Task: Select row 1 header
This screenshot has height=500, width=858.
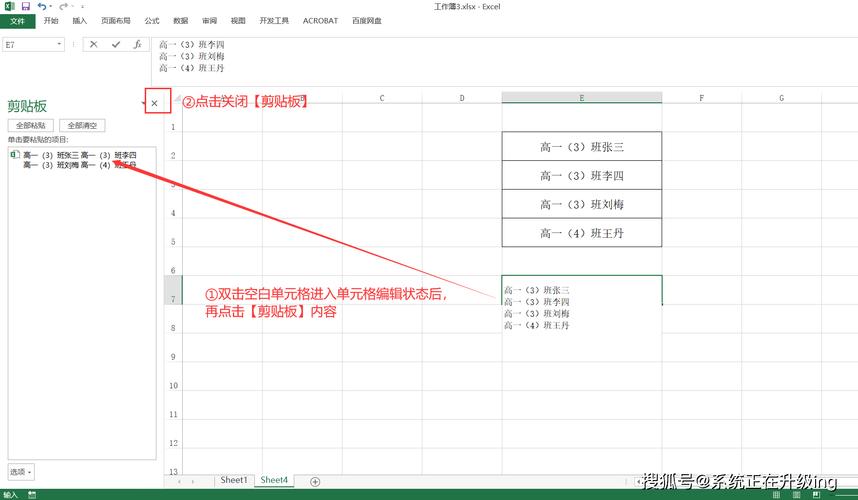Action: 173,118
